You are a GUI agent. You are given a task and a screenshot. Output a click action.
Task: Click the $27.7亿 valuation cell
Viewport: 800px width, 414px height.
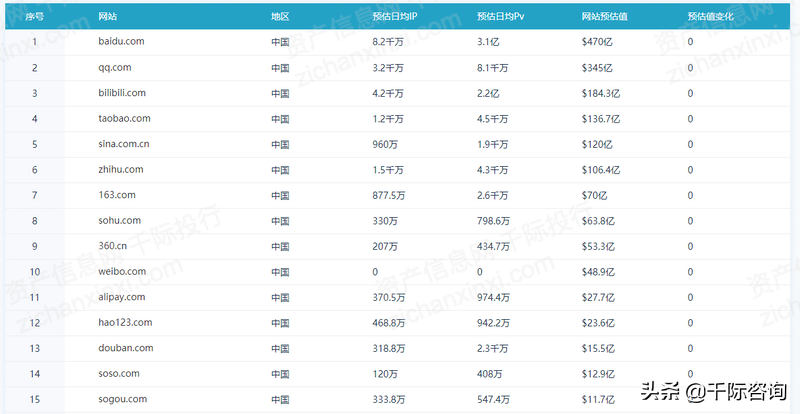[x=598, y=298]
